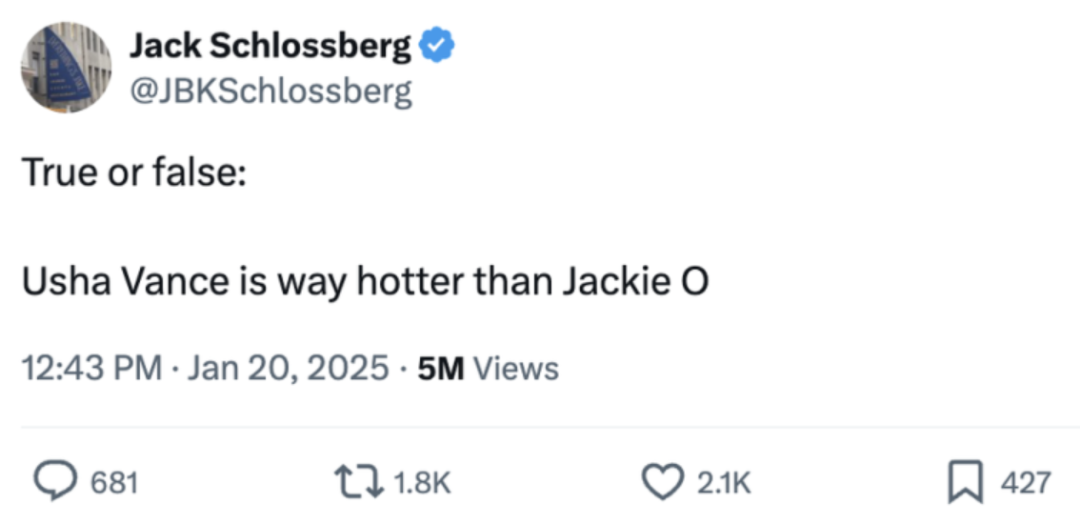Open Jack Schlossberg's profile picture
Viewport: 1080px width, 525px height.
pyautogui.click(x=66, y=68)
